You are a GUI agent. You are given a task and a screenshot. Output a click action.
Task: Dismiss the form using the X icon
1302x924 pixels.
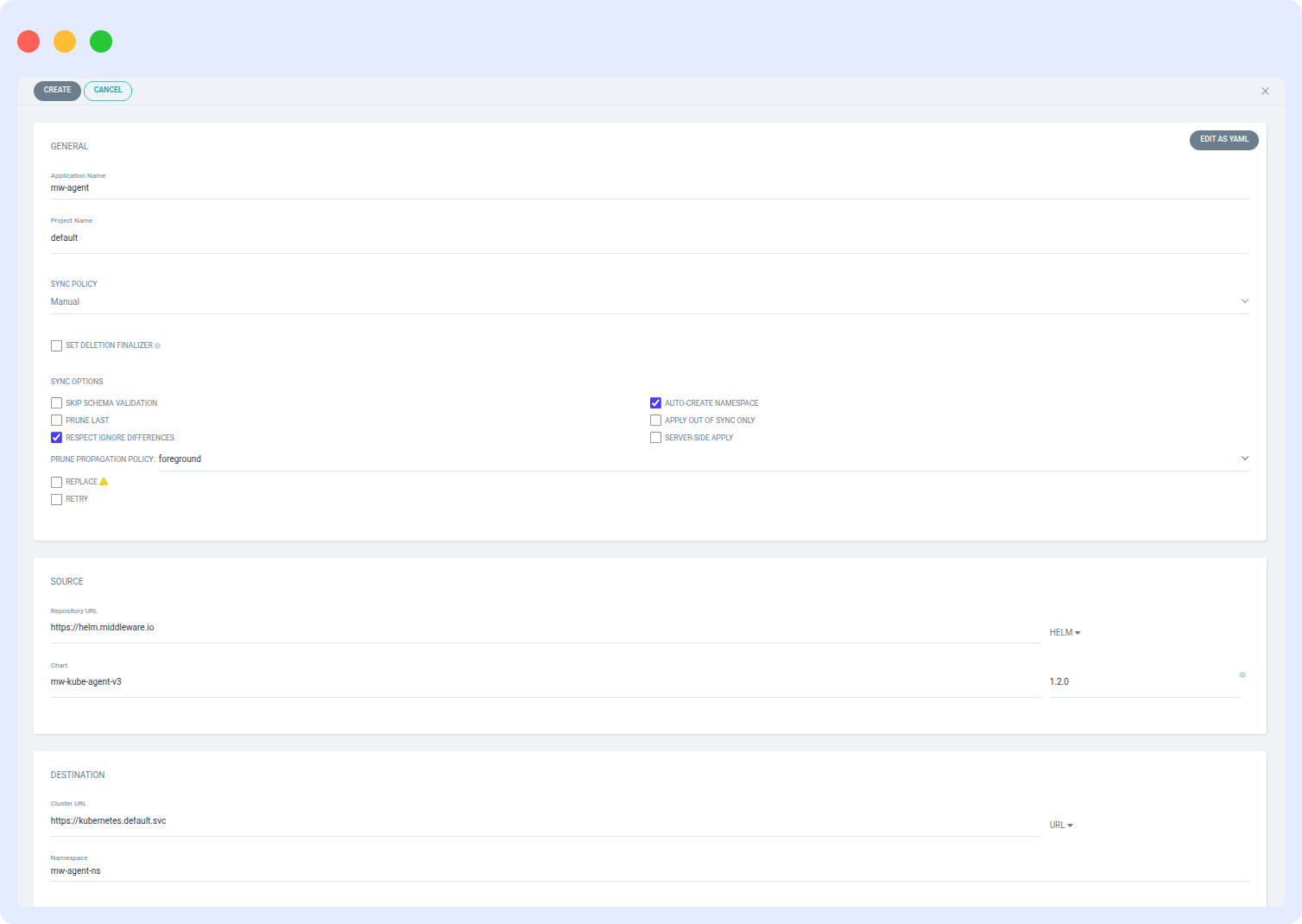[x=1265, y=91]
